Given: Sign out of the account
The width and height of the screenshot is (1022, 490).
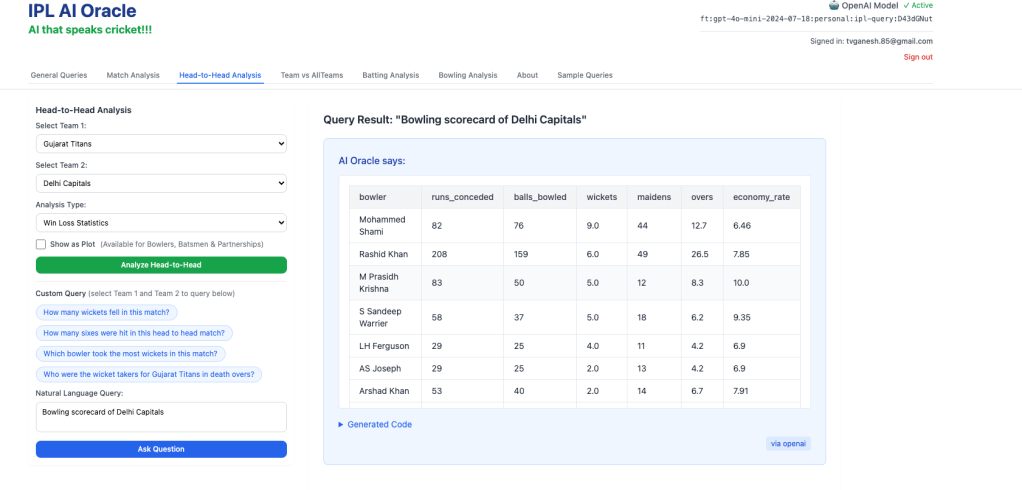Looking at the screenshot, I should point(918,57).
